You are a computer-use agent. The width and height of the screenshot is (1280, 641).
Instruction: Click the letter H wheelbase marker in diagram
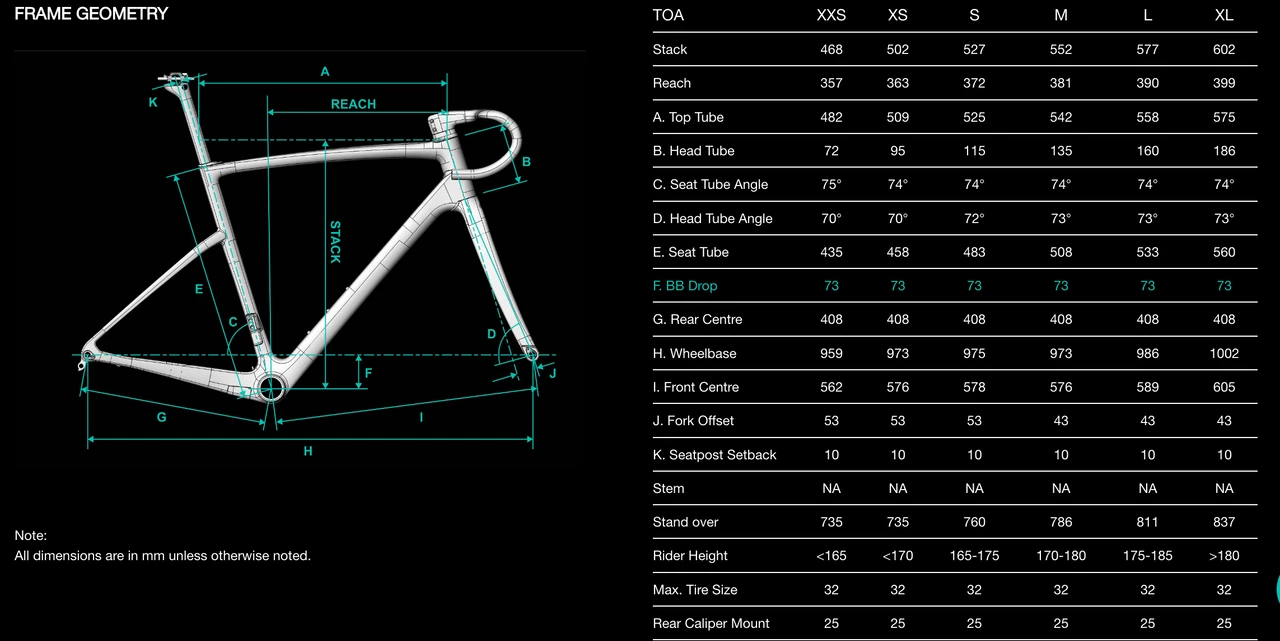pyautogui.click(x=308, y=452)
